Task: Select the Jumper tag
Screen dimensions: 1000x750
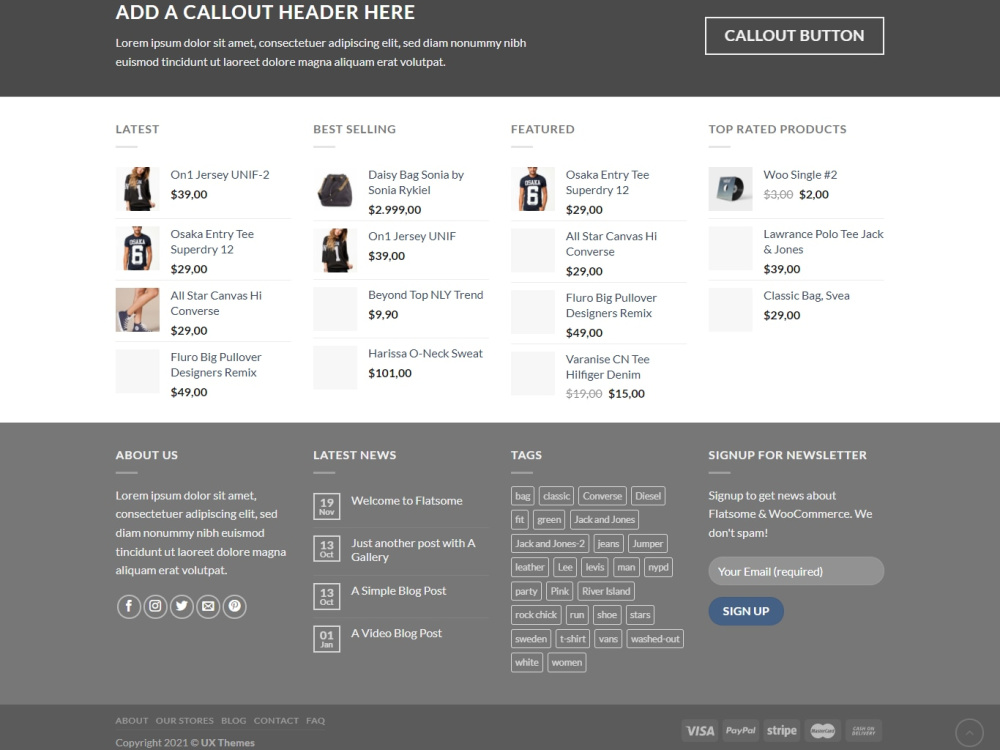Action: coord(647,544)
